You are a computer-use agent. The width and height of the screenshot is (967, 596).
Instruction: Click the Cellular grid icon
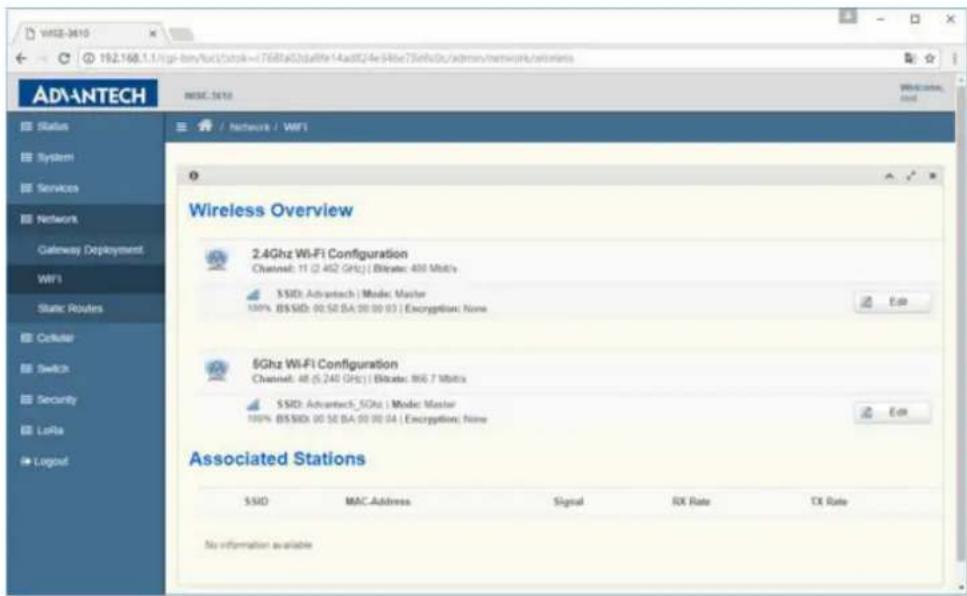(26, 338)
